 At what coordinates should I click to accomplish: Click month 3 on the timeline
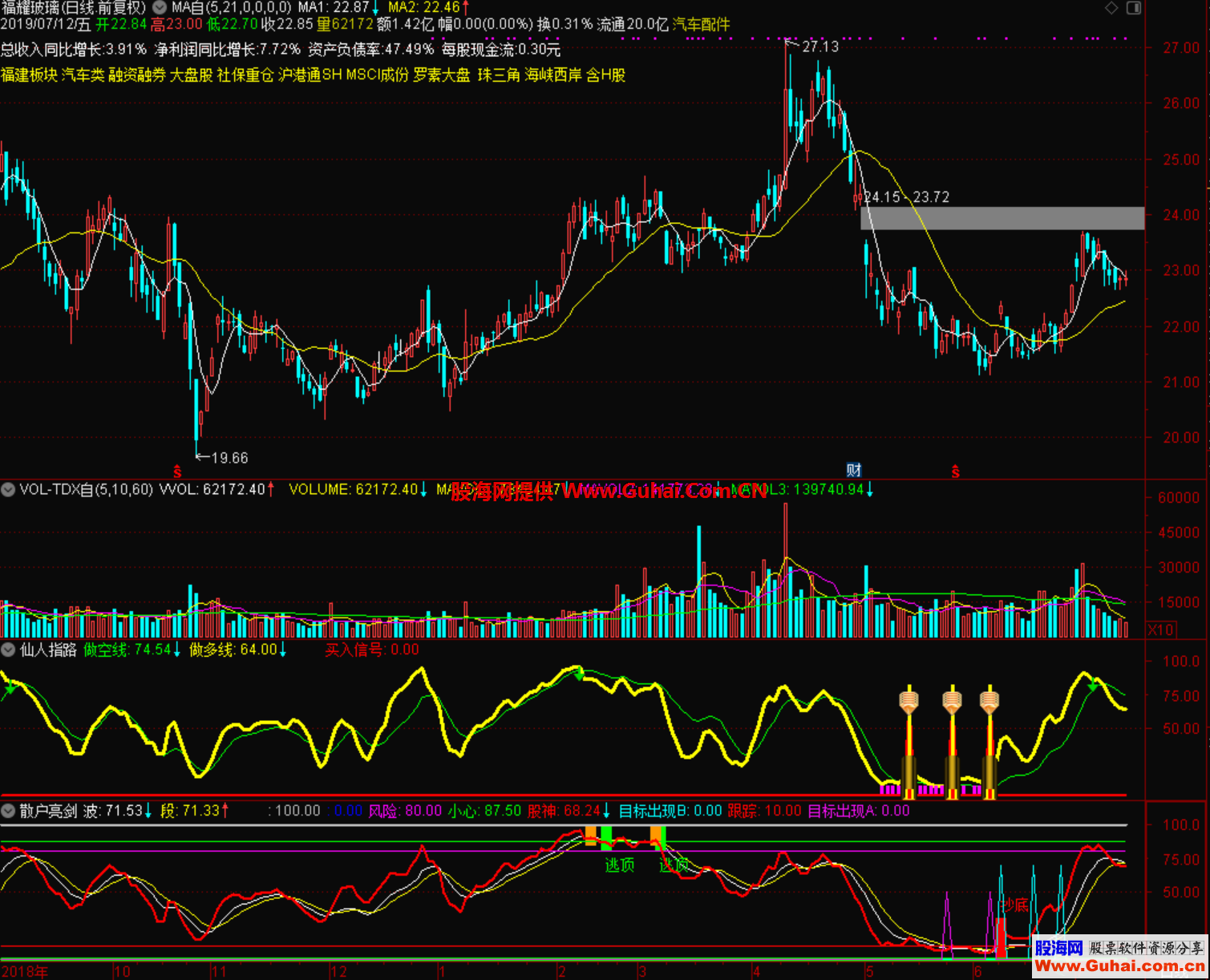click(641, 972)
